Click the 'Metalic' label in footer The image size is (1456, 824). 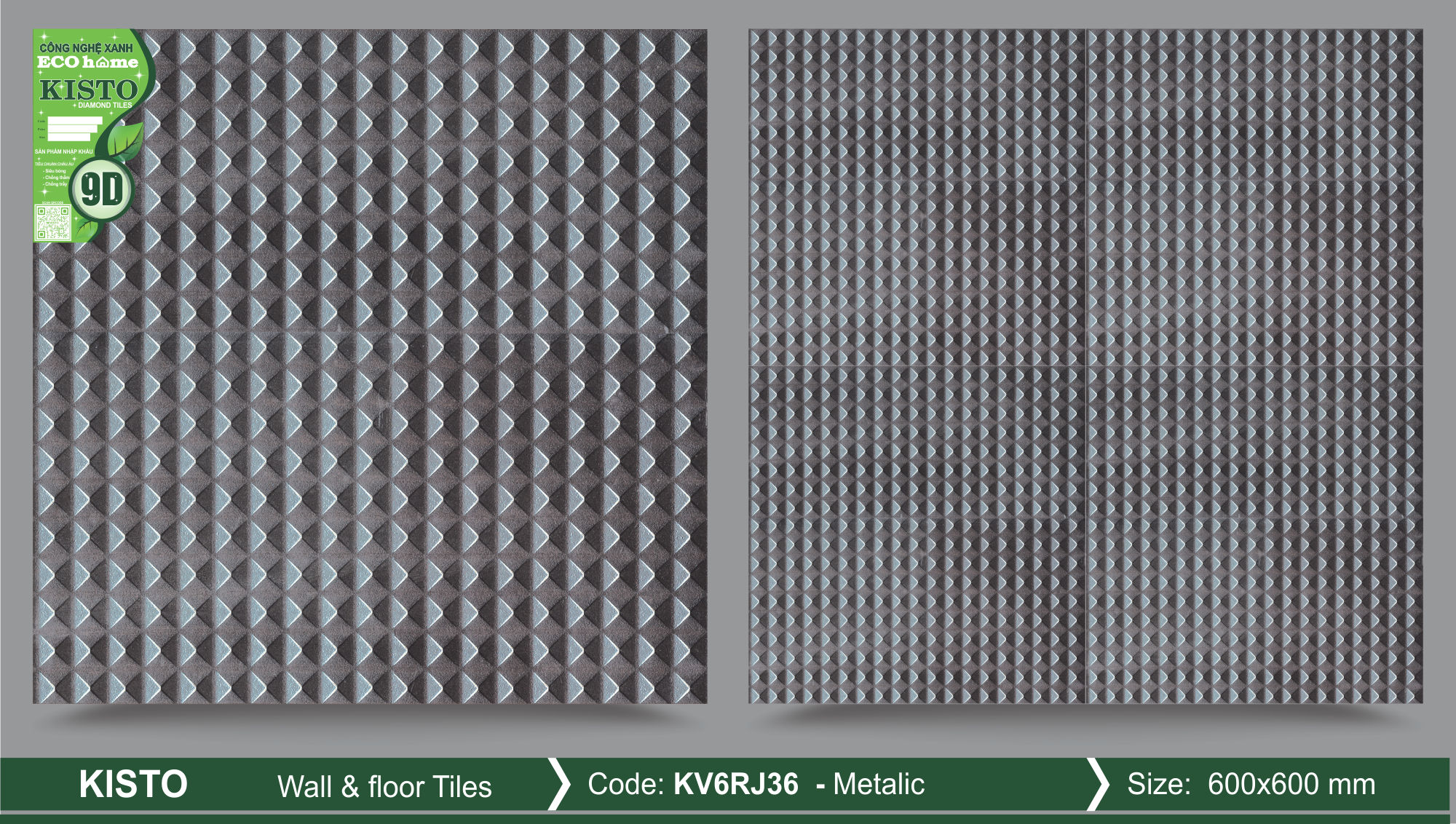(x=878, y=784)
